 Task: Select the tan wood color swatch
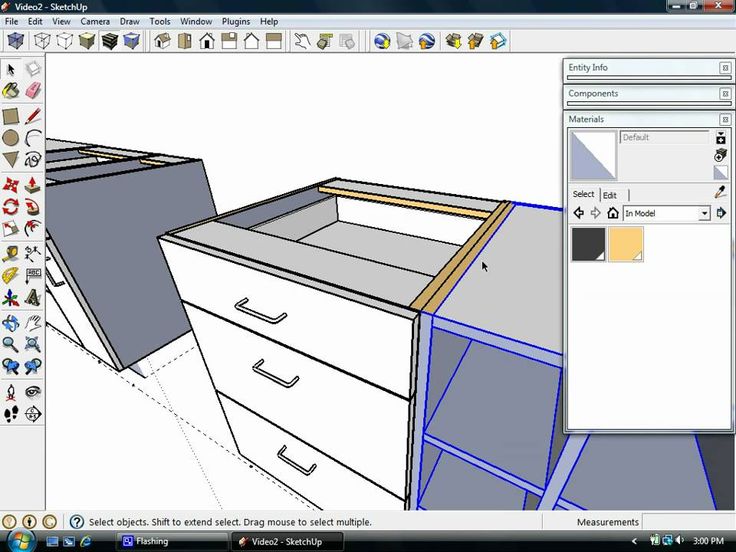626,244
